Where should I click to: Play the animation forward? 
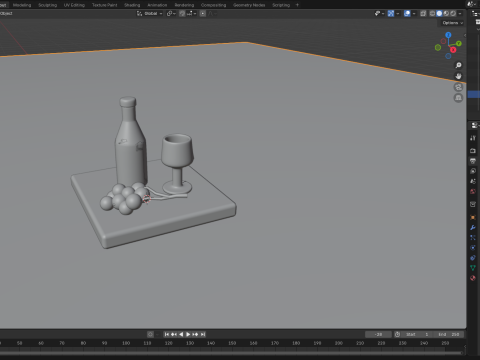tap(188, 334)
